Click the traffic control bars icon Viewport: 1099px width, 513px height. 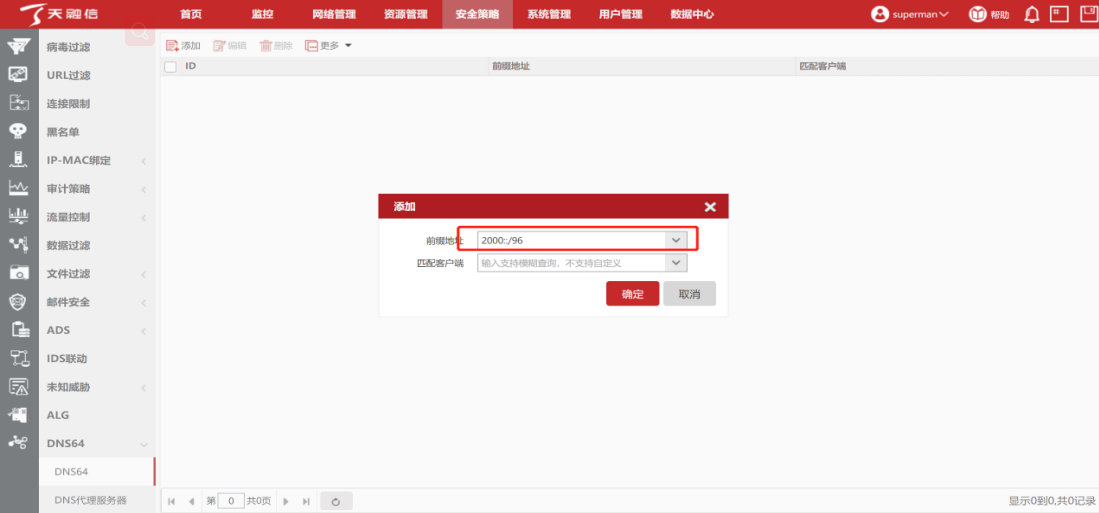(19, 217)
